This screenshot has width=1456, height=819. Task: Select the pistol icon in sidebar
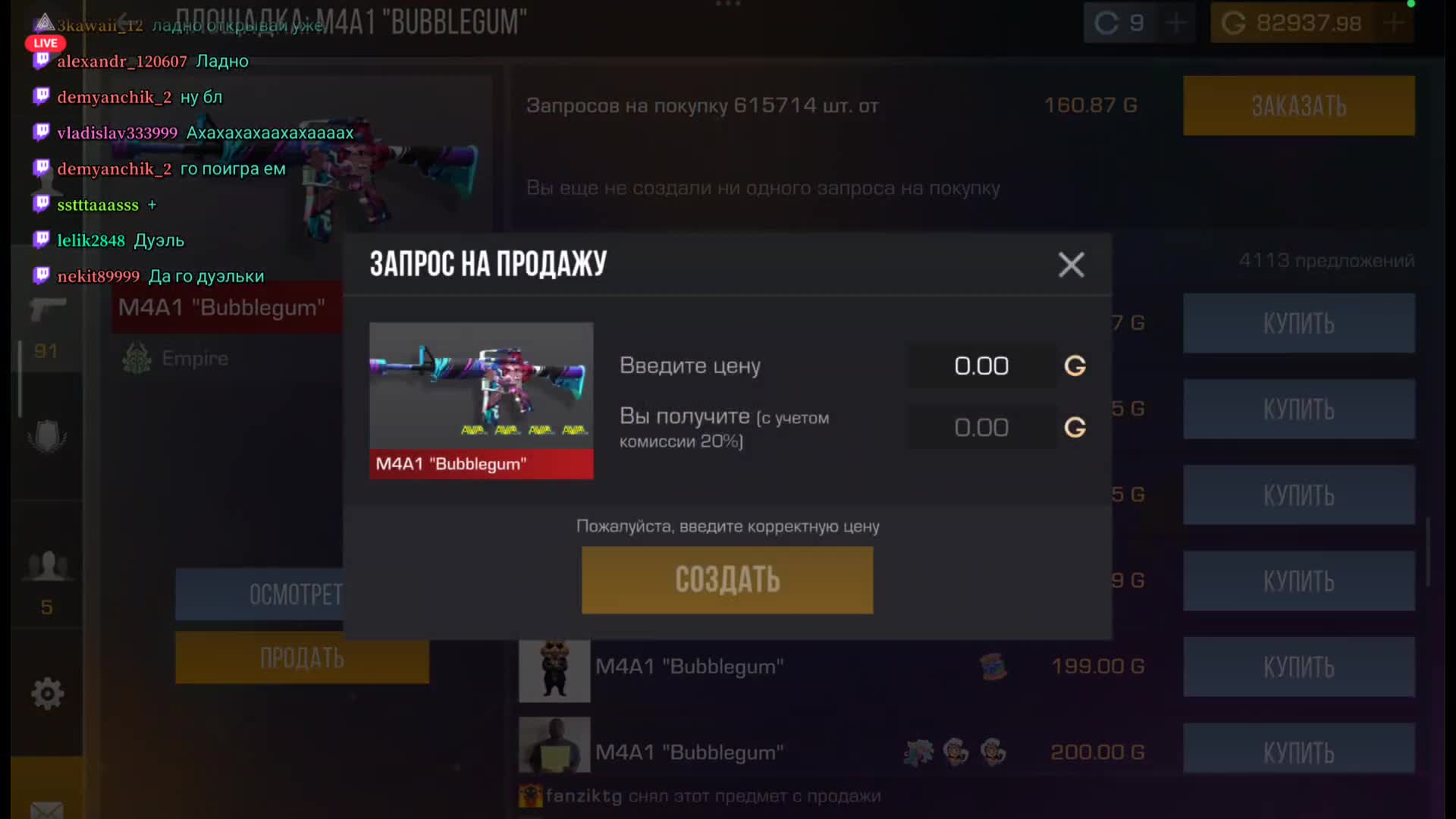point(48,309)
